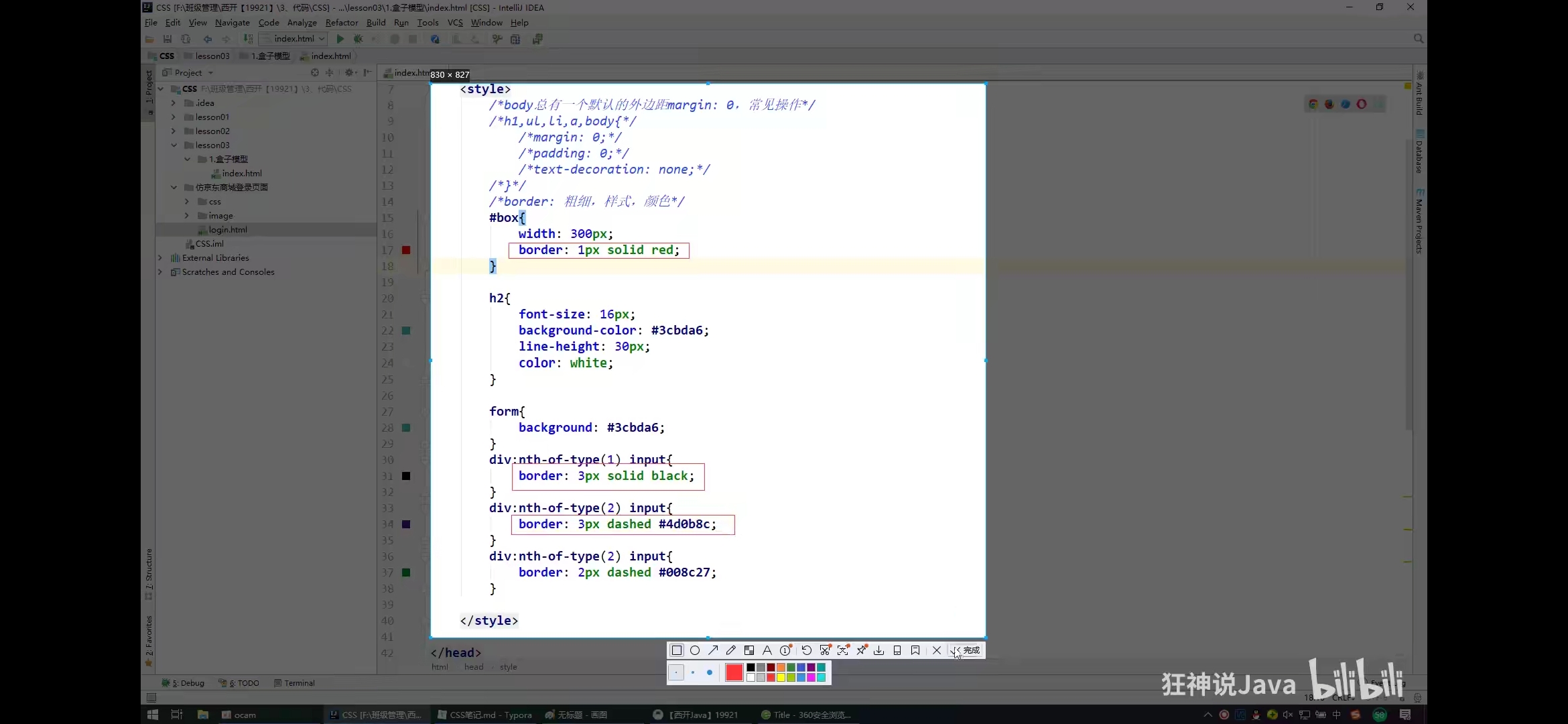Expand the lesson01 folder
The height and width of the screenshot is (724, 1568).
[174, 117]
